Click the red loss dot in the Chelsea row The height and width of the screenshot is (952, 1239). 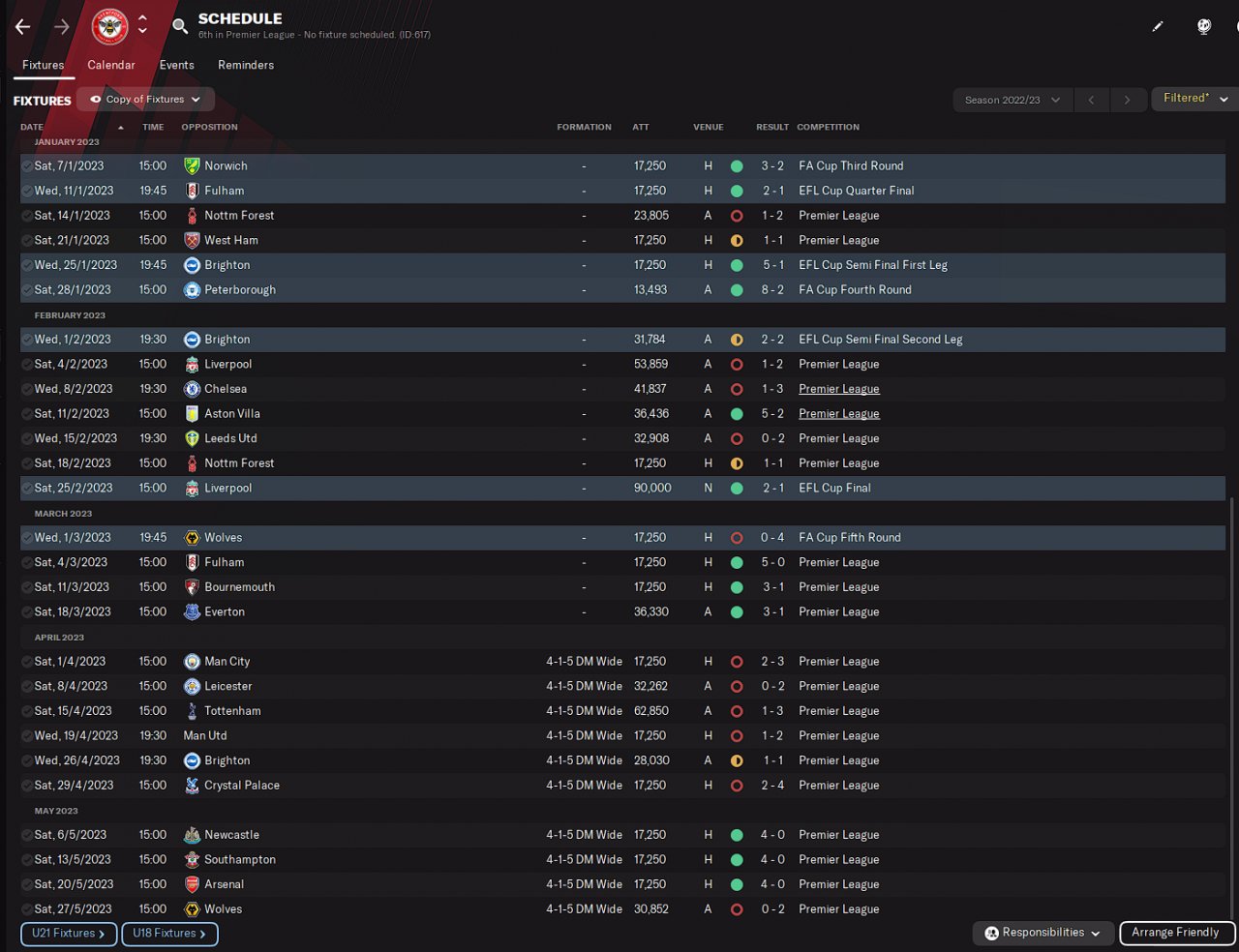click(737, 389)
